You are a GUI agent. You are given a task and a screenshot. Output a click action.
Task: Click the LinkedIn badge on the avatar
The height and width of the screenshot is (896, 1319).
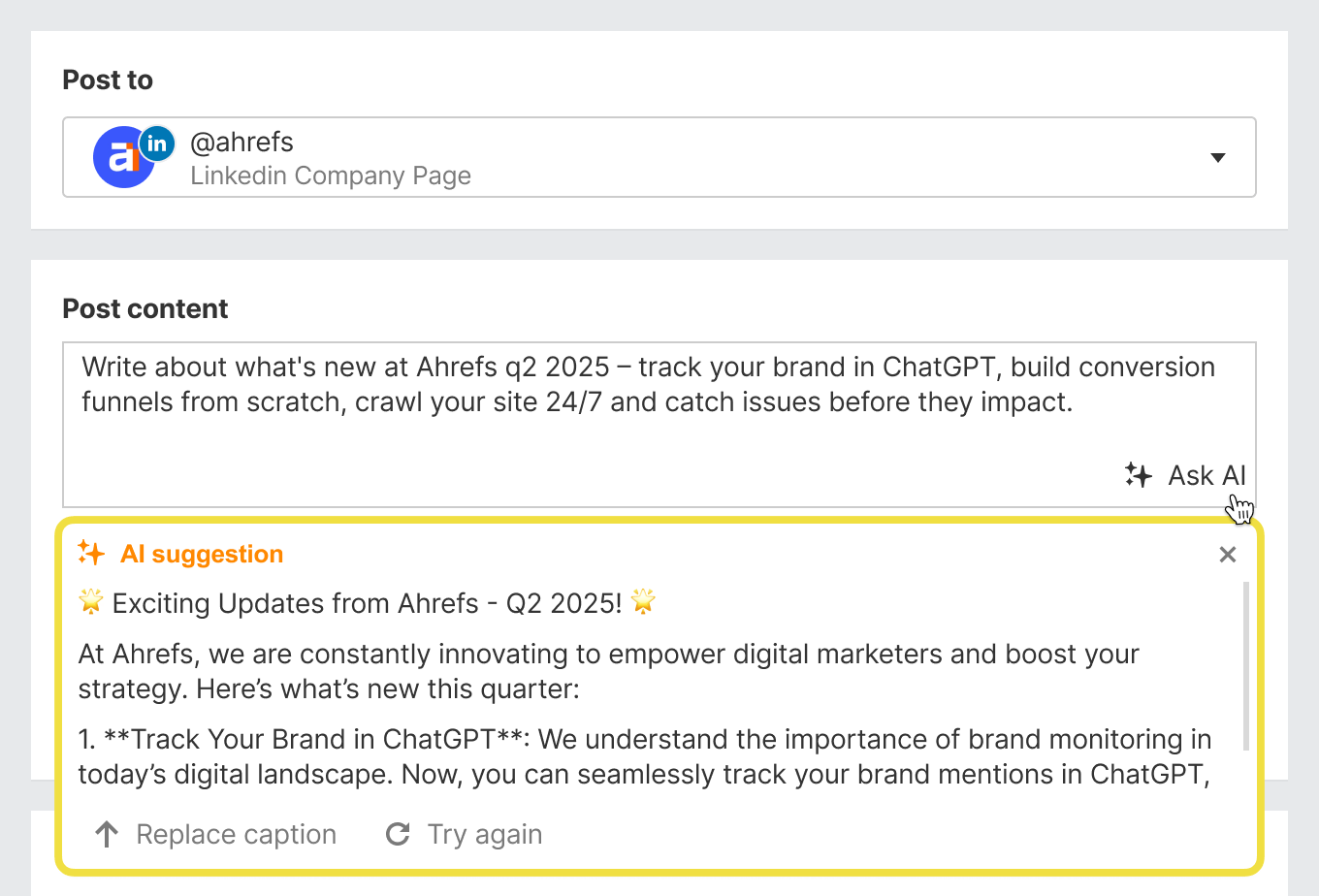click(157, 144)
